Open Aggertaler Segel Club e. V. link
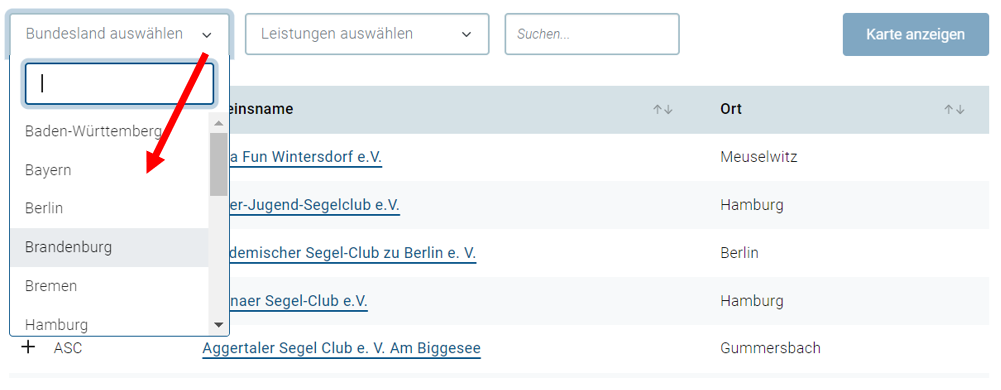This screenshot has width=1001, height=390. tap(342, 349)
